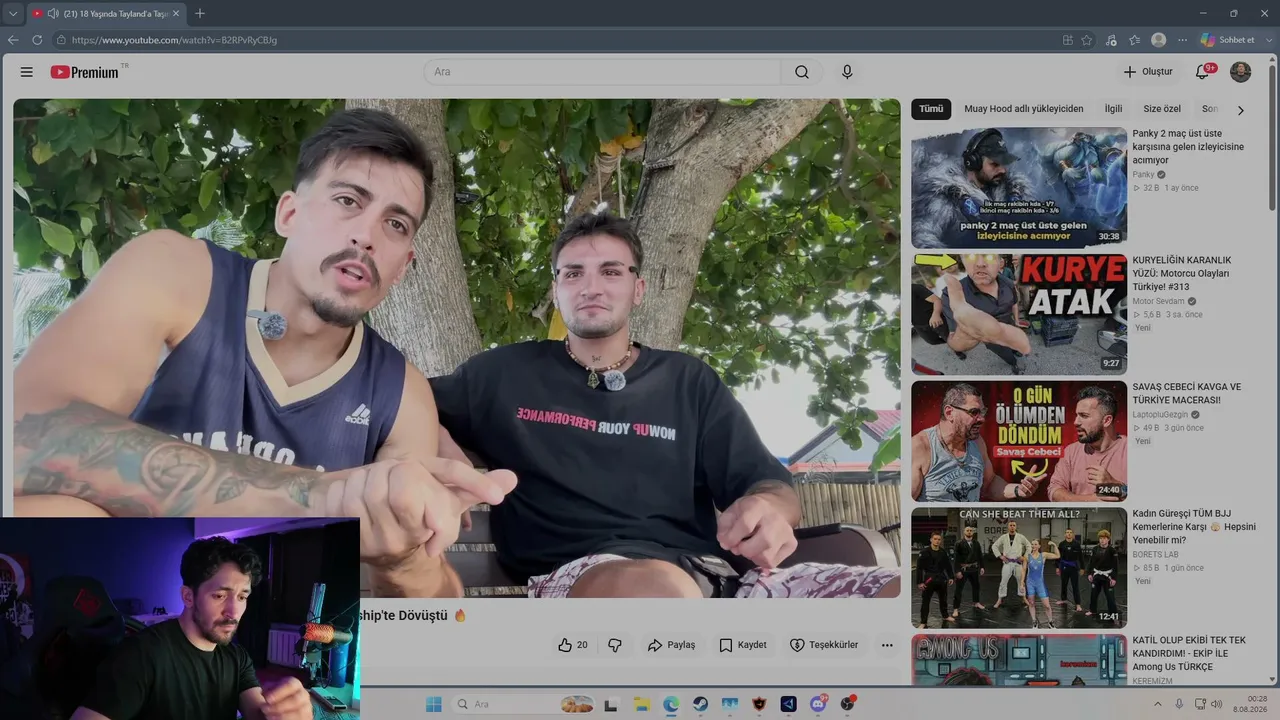Open the LaptopluGezgin channel link
Image resolution: width=1280 pixels, height=720 pixels.
1160,414
